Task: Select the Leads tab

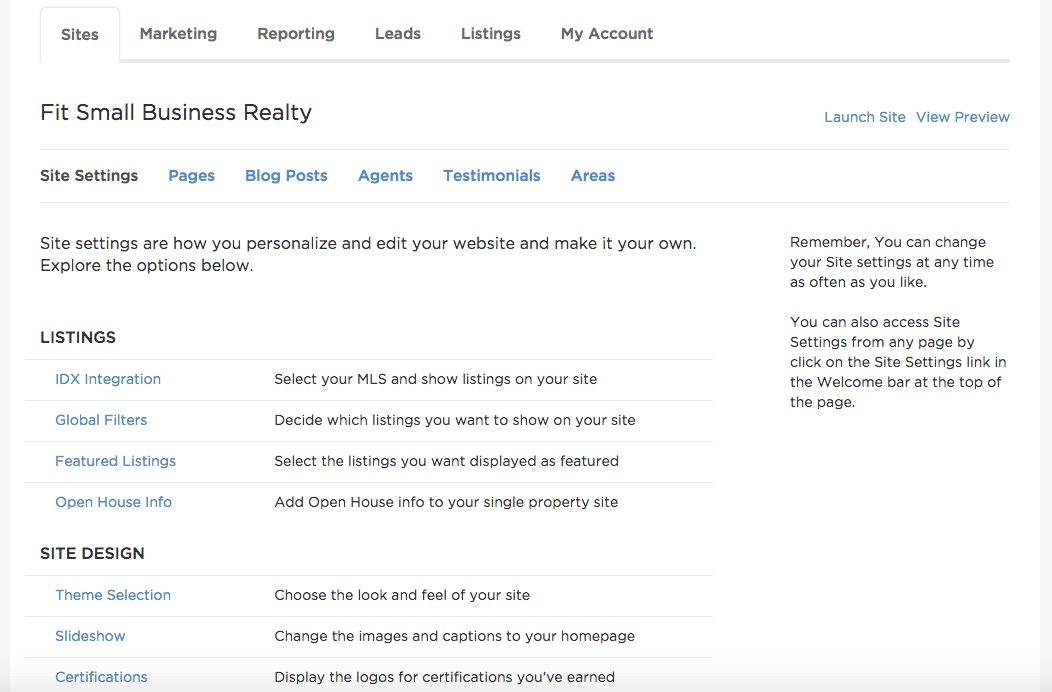Action: pyautogui.click(x=398, y=34)
